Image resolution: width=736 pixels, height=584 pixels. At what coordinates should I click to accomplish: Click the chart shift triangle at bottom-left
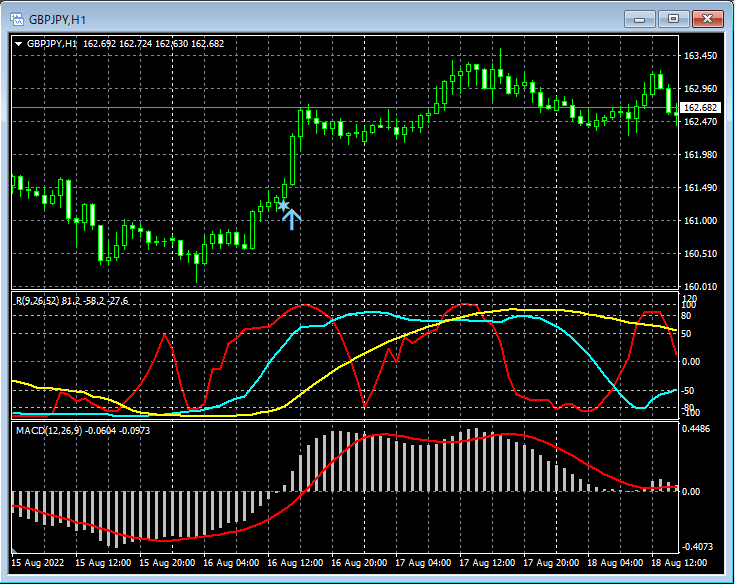coord(15,551)
